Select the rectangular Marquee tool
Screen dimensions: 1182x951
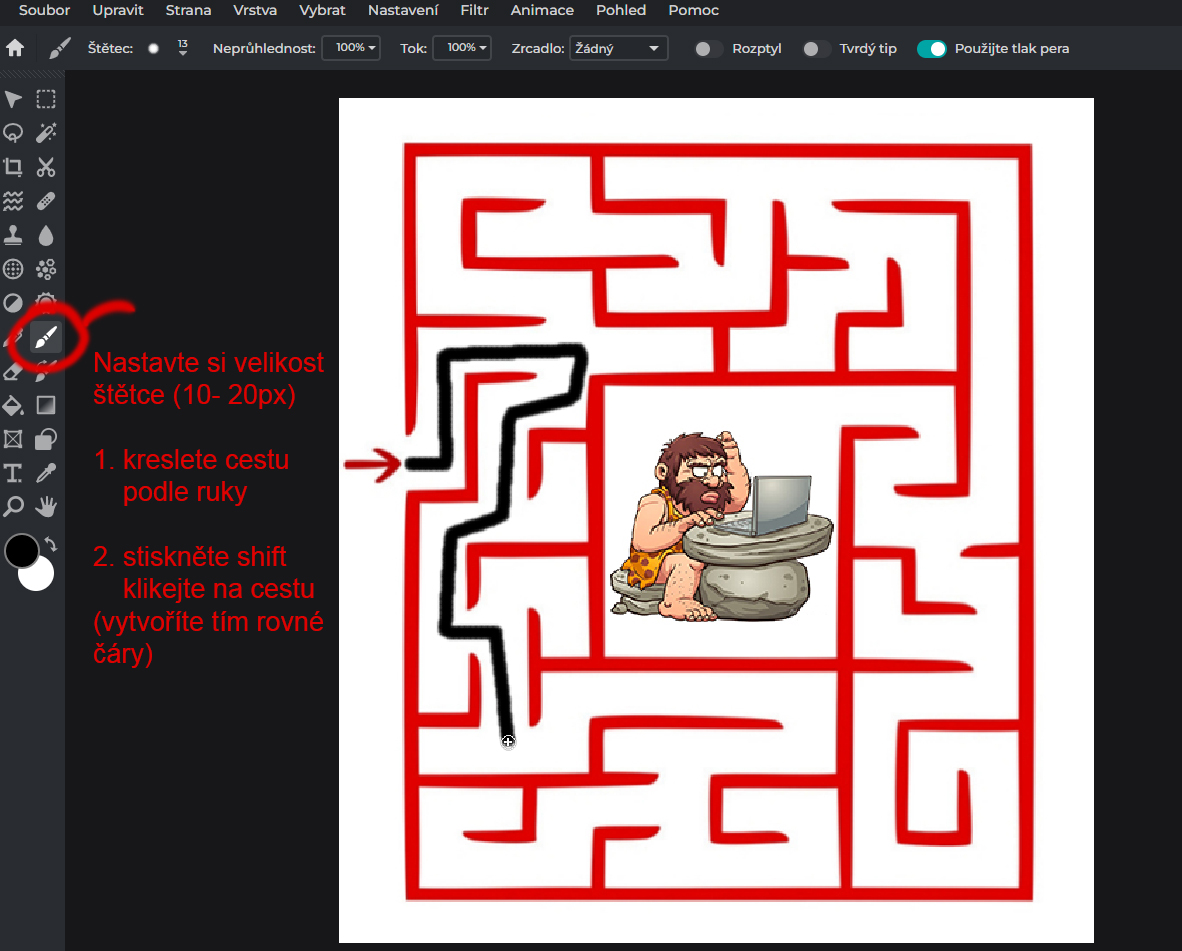[x=46, y=99]
